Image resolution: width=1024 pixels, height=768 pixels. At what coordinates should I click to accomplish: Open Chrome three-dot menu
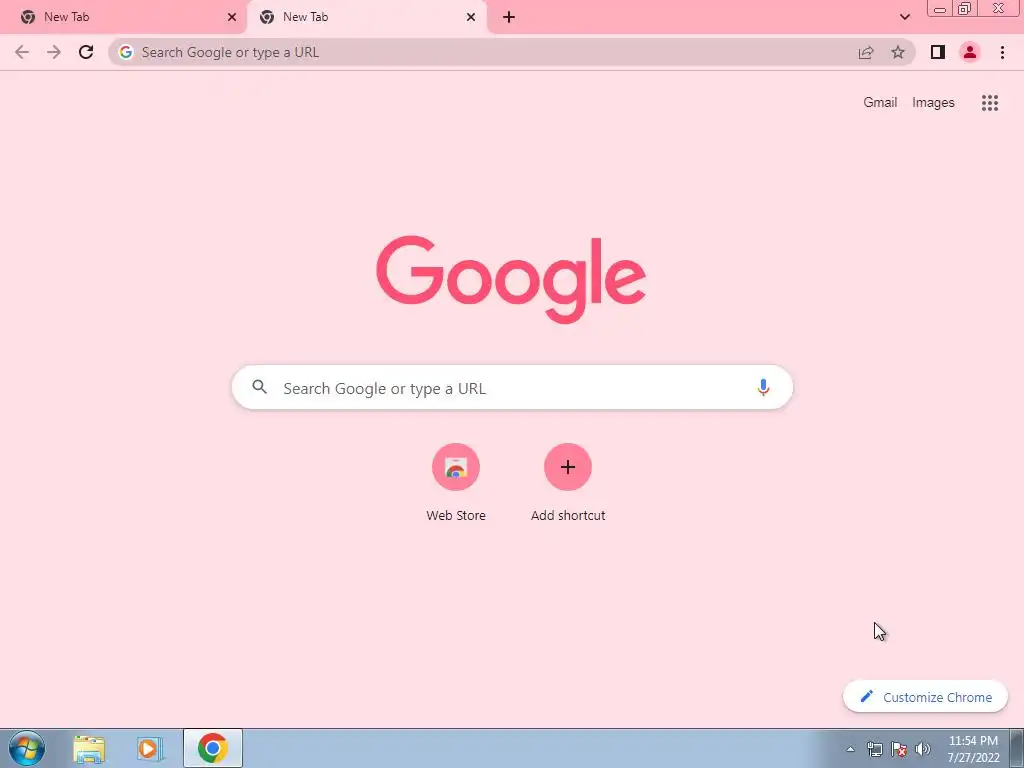tap(1002, 52)
